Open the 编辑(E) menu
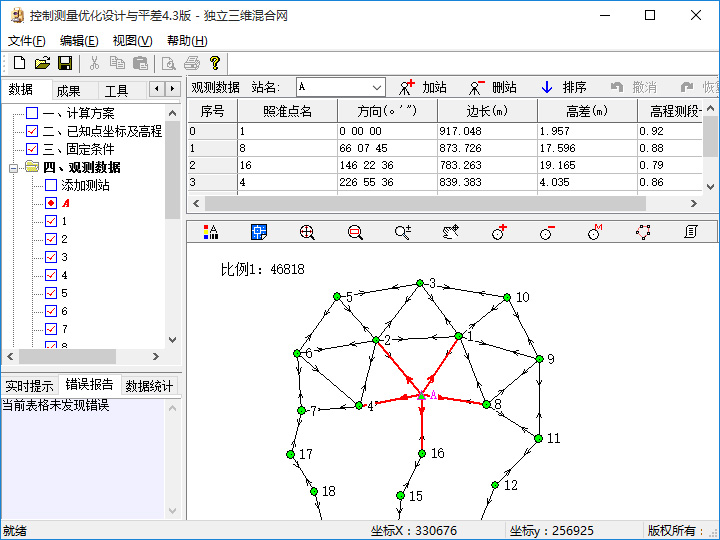Image resolution: width=720 pixels, height=540 pixels. point(79,41)
